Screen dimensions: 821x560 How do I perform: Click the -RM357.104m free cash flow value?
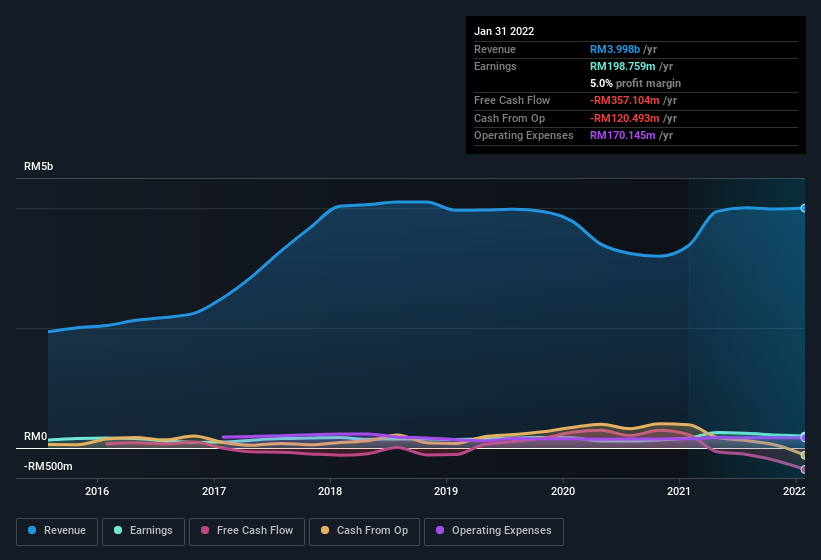coord(625,100)
